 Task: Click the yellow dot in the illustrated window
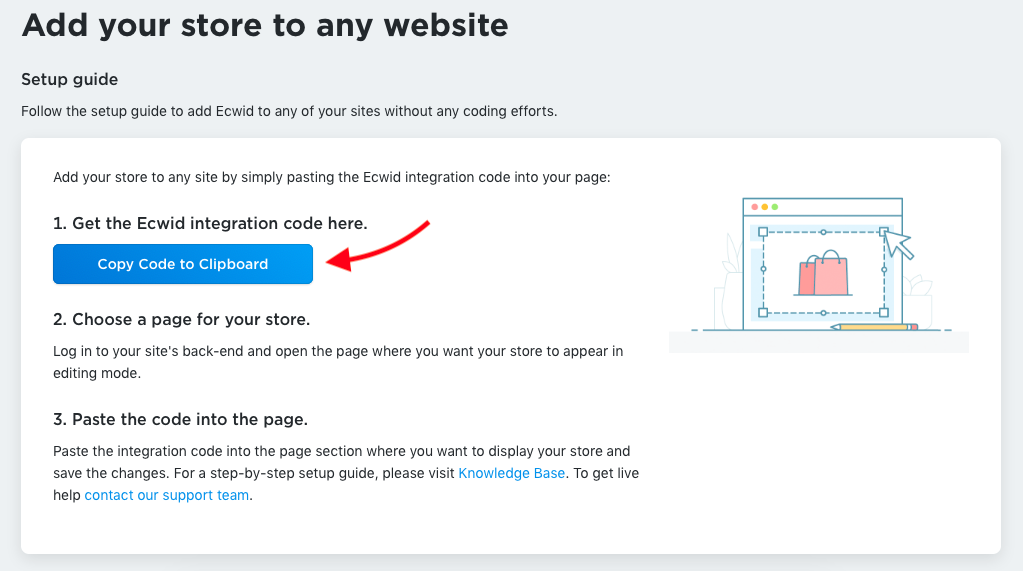tap(764, 207)
